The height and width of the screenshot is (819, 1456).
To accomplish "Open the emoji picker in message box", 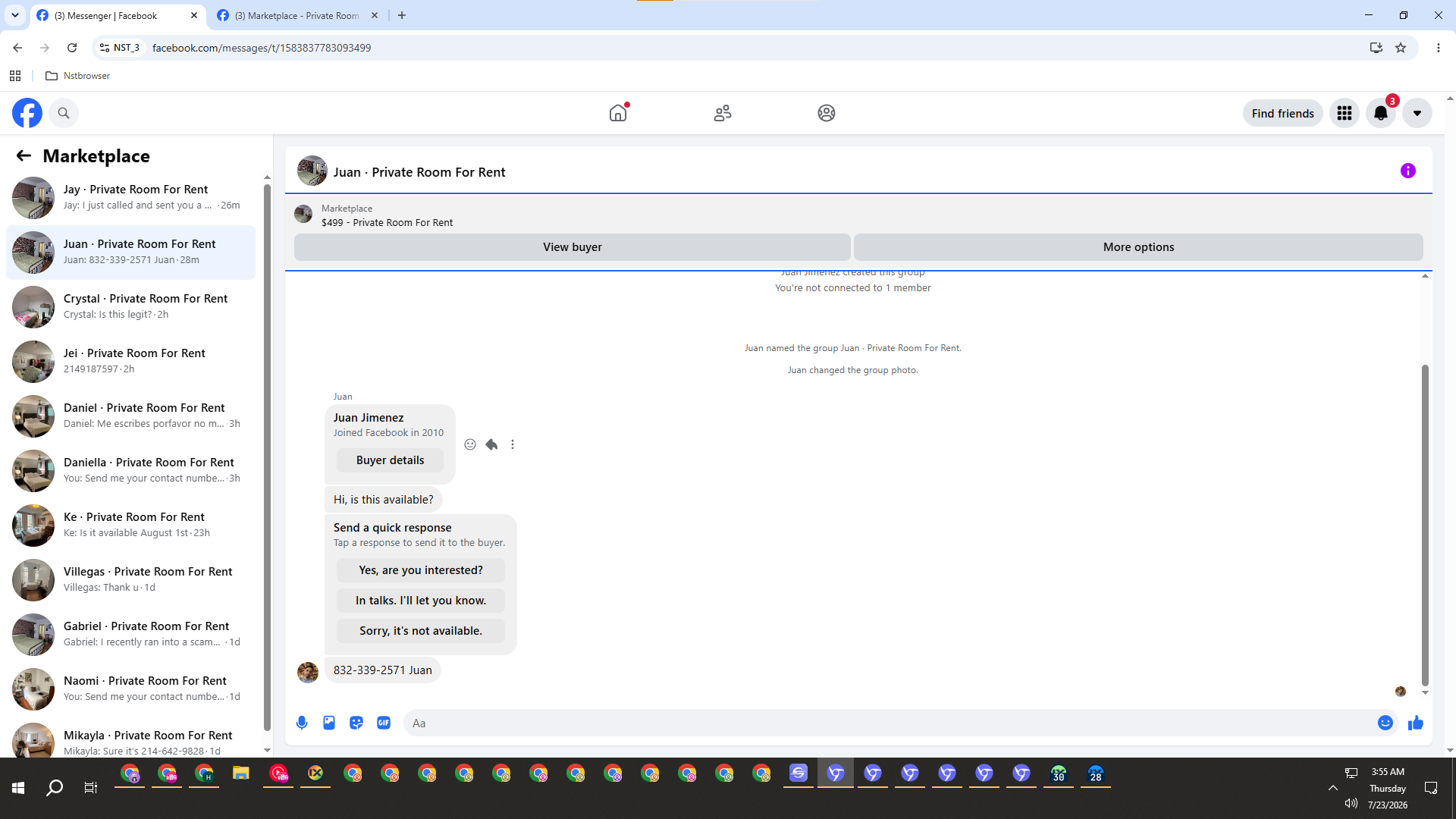I will (1385, 723).
